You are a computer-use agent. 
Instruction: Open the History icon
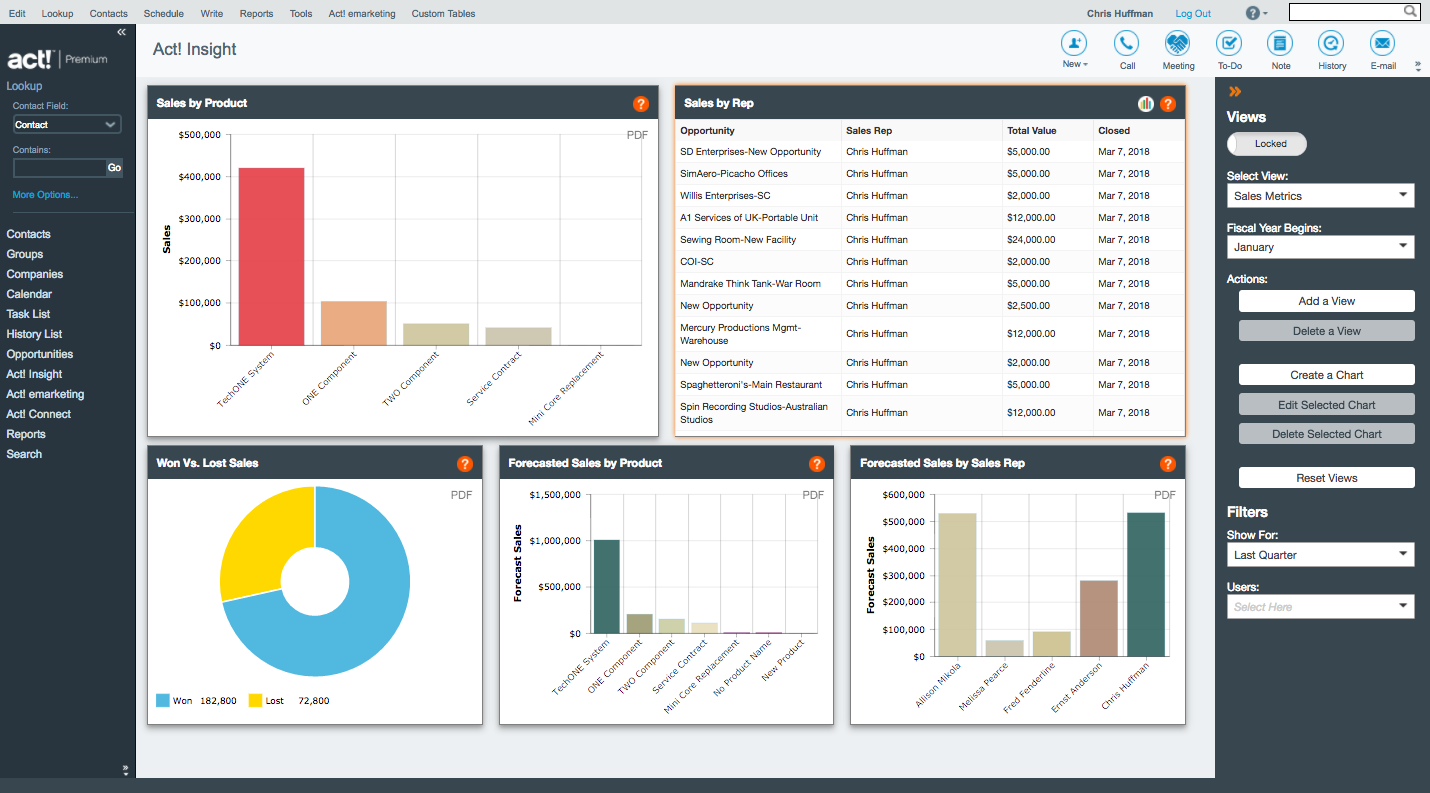pos(1331,43)
